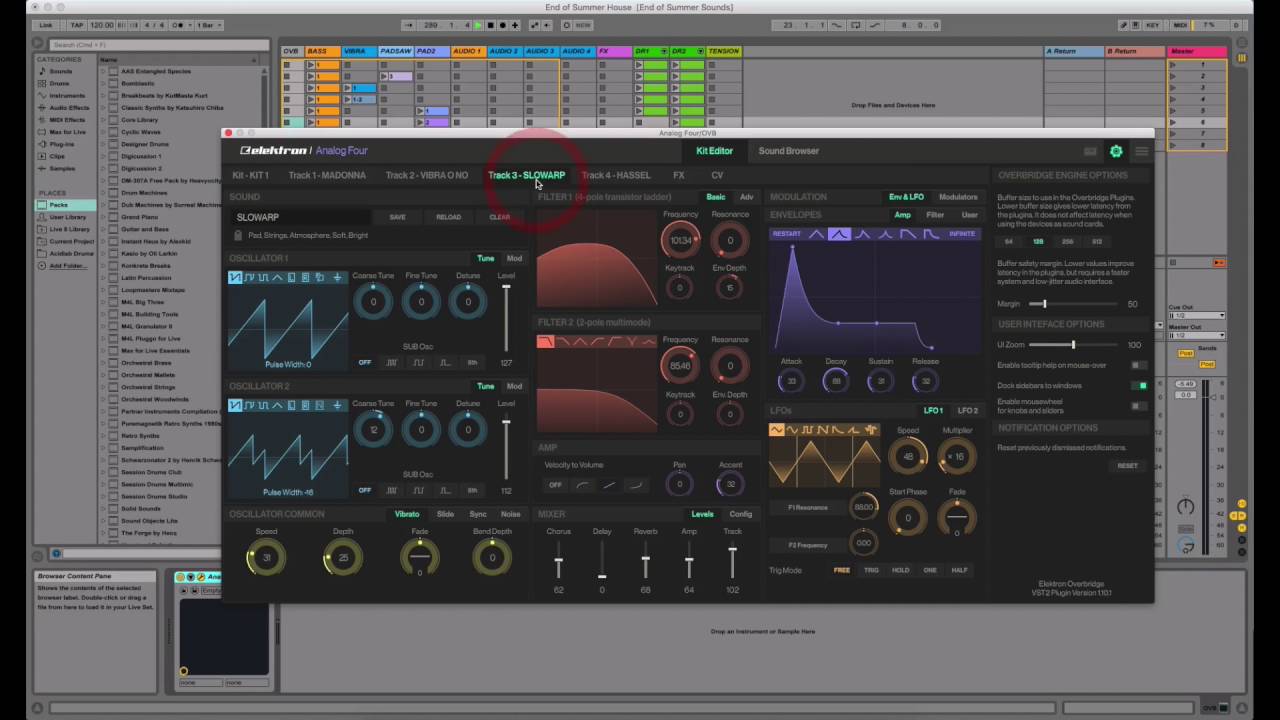Viewport: 1280px width, 720px height.
Task: Click Ableton play button in transport
Action: coord(477,25)
